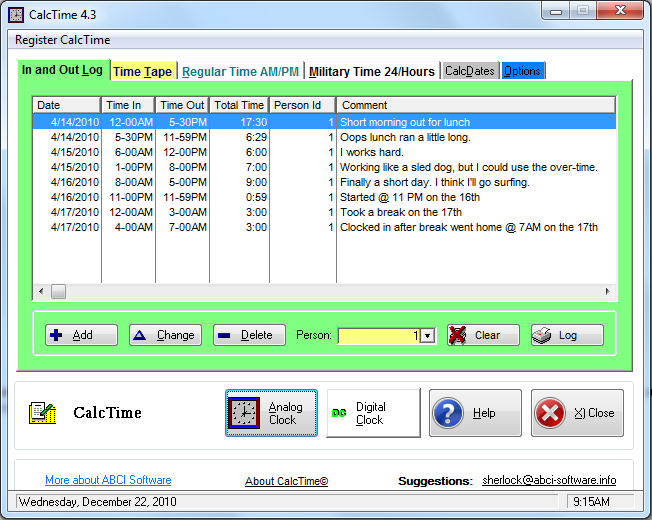Screen dimensions: 652x520
Task: Click the red X icon on Clear
Action: [457, 335]
